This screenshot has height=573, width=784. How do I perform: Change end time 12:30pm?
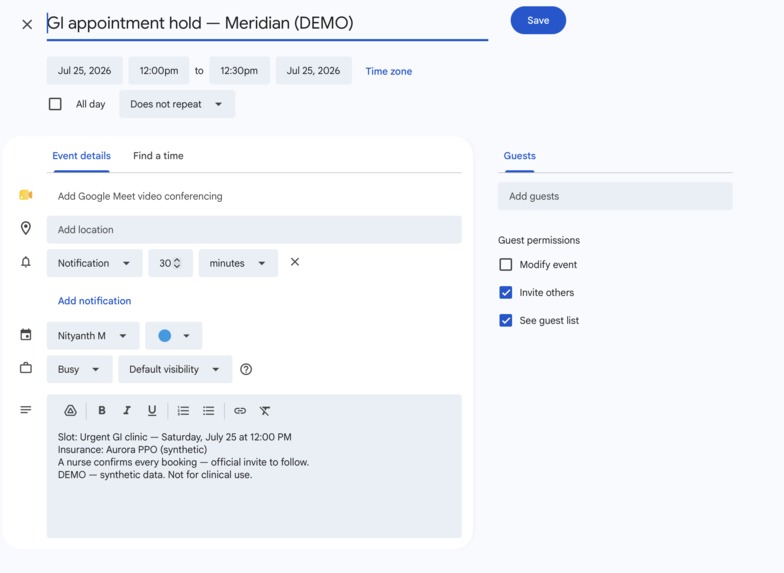tap(240, 70)
